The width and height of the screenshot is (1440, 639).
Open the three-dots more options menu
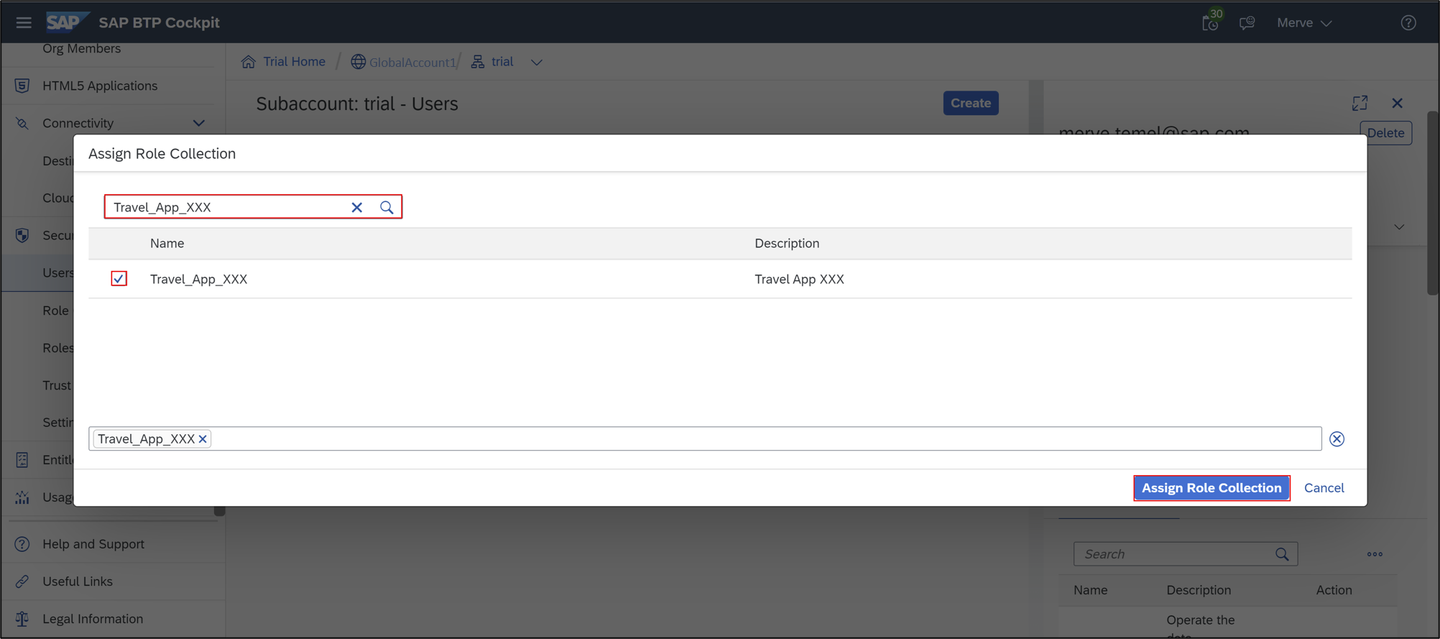click(x=1375, y=554)
